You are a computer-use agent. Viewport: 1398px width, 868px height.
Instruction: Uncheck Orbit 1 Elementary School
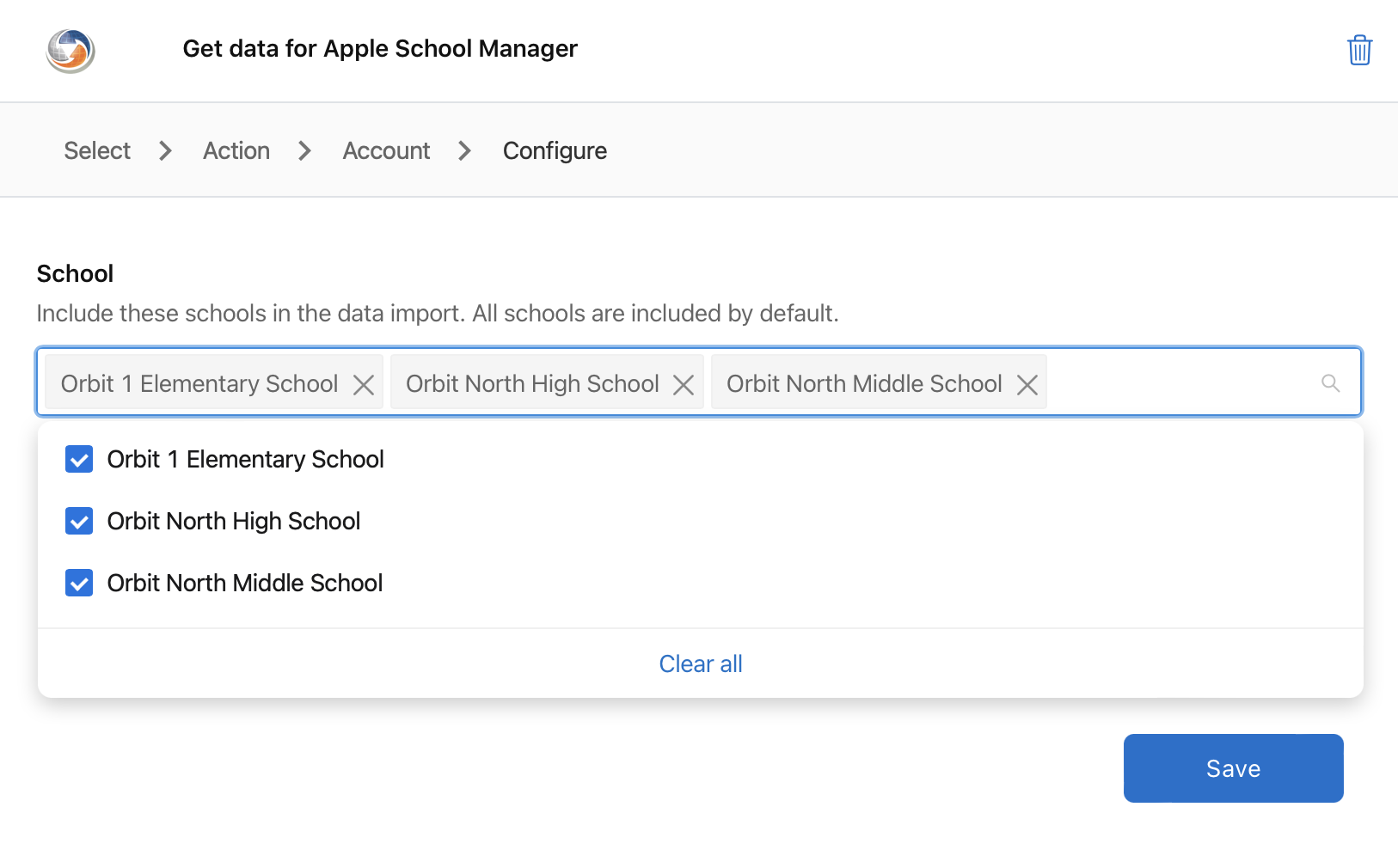78,459
